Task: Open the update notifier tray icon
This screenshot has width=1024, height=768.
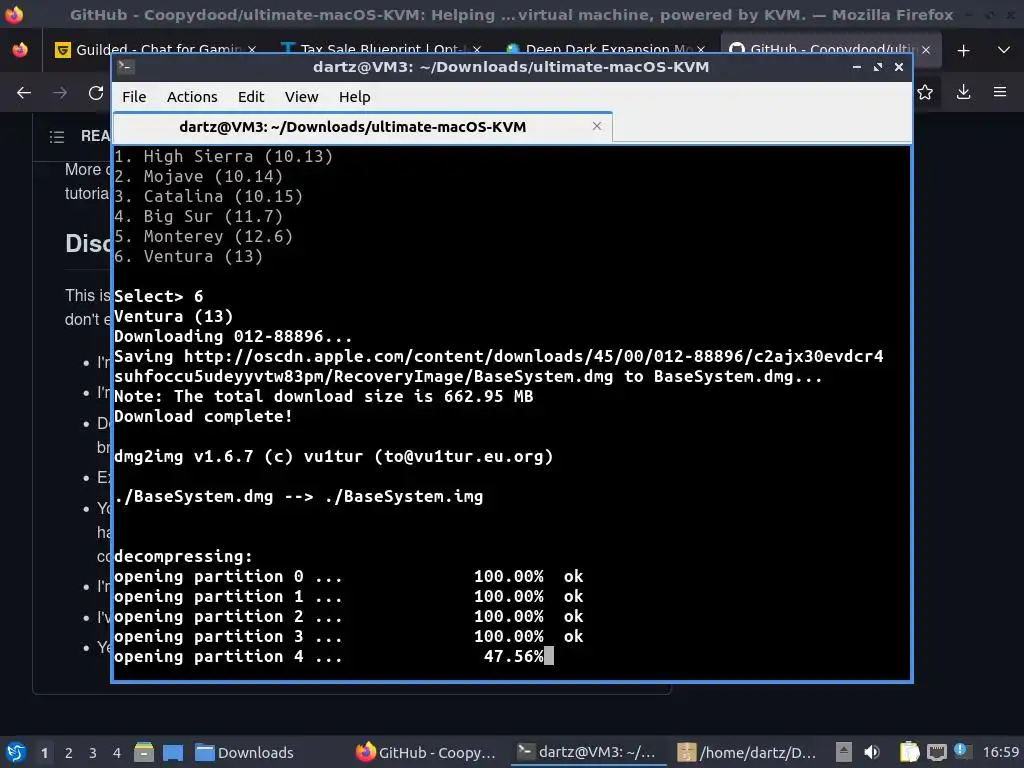Action: tap(961, 751)
